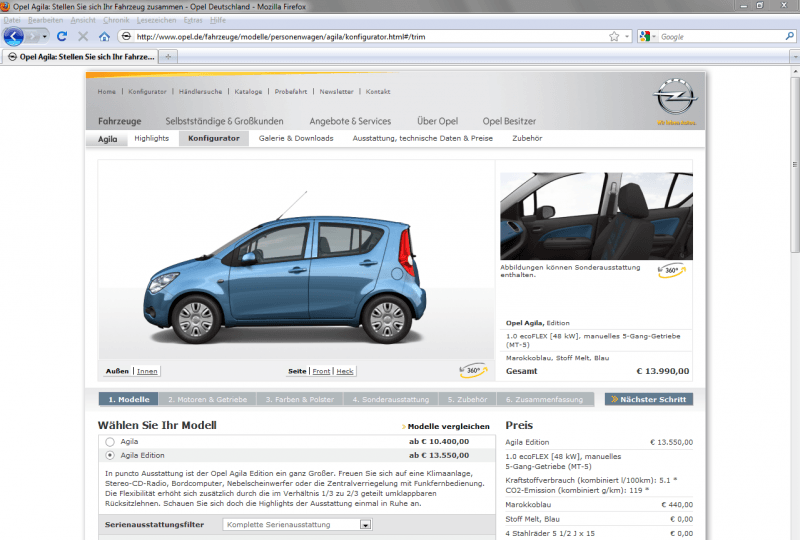800x540 pixels.
Task: Open the Hilfe menu
Action: pos(217,20)
